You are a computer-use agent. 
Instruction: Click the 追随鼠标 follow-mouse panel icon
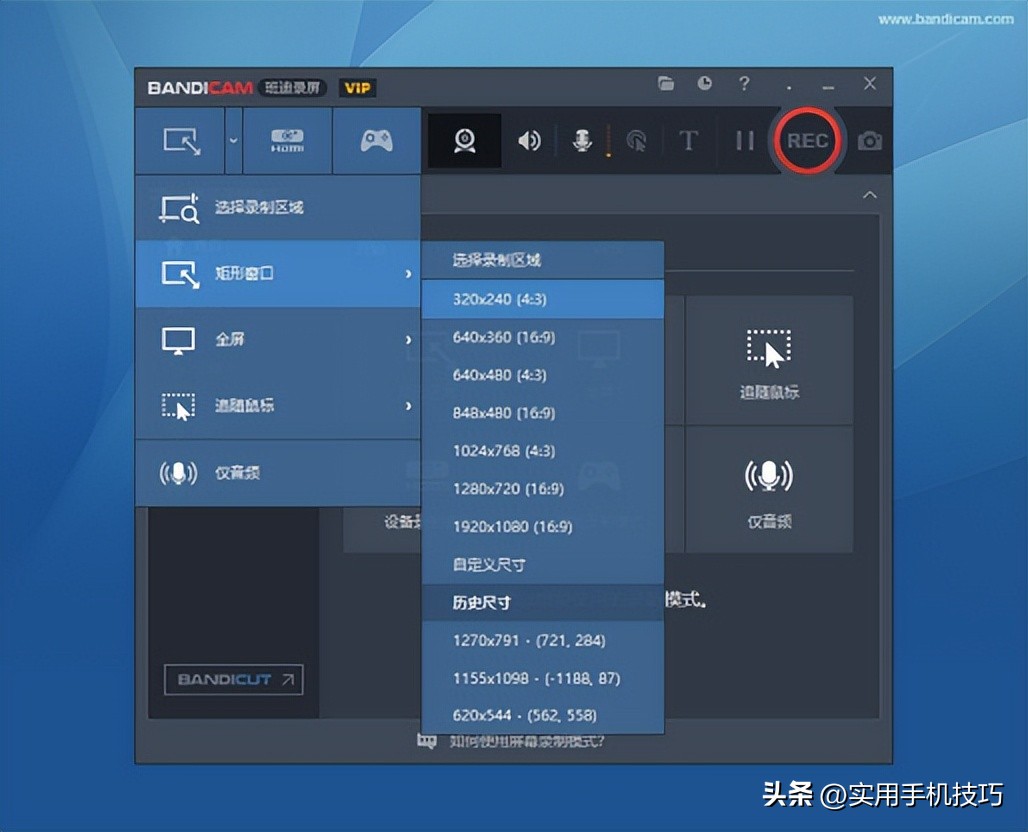click(768, 360)
